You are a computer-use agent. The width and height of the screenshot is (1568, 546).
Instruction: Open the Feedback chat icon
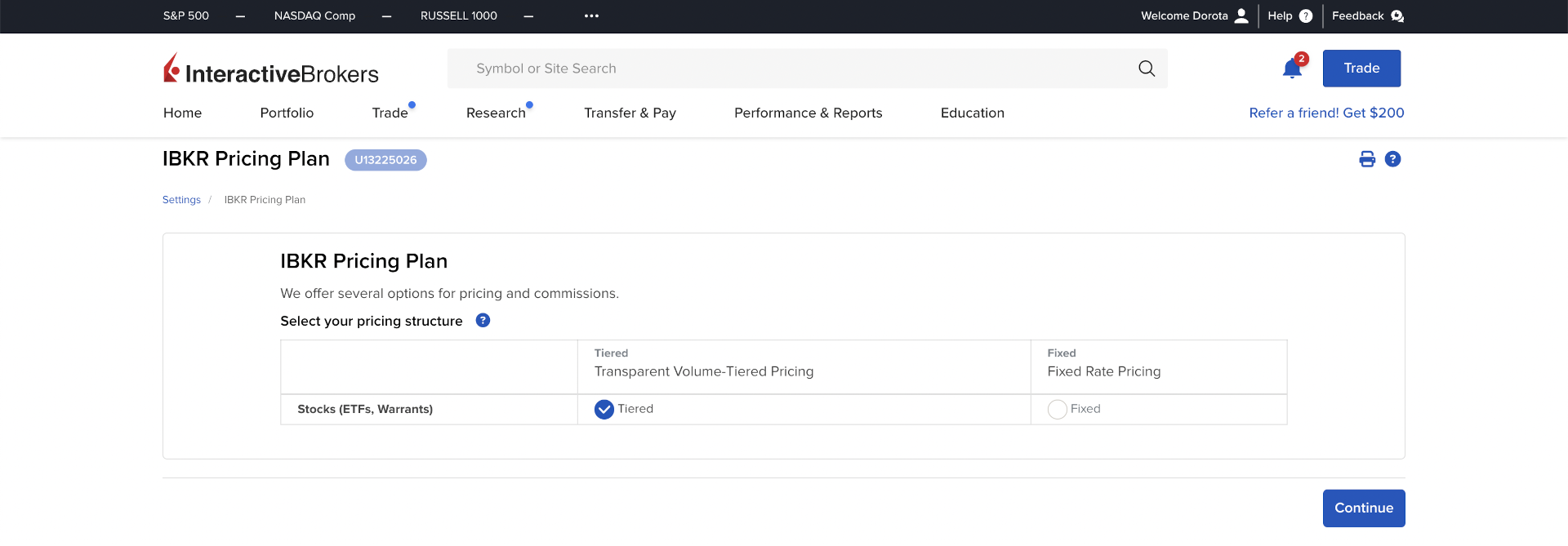pos(1396,16)
